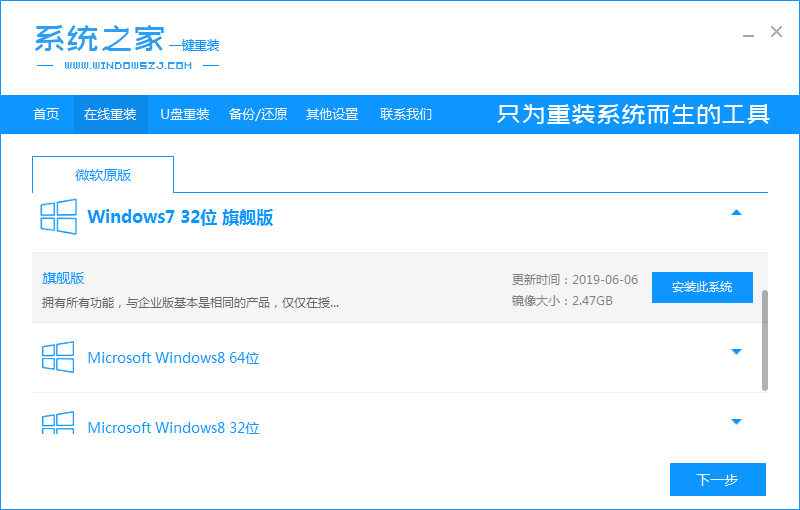This screenshot has width=800, height=510.
Task: Go to 备份/还原 section
Action: tap(258, 114)
